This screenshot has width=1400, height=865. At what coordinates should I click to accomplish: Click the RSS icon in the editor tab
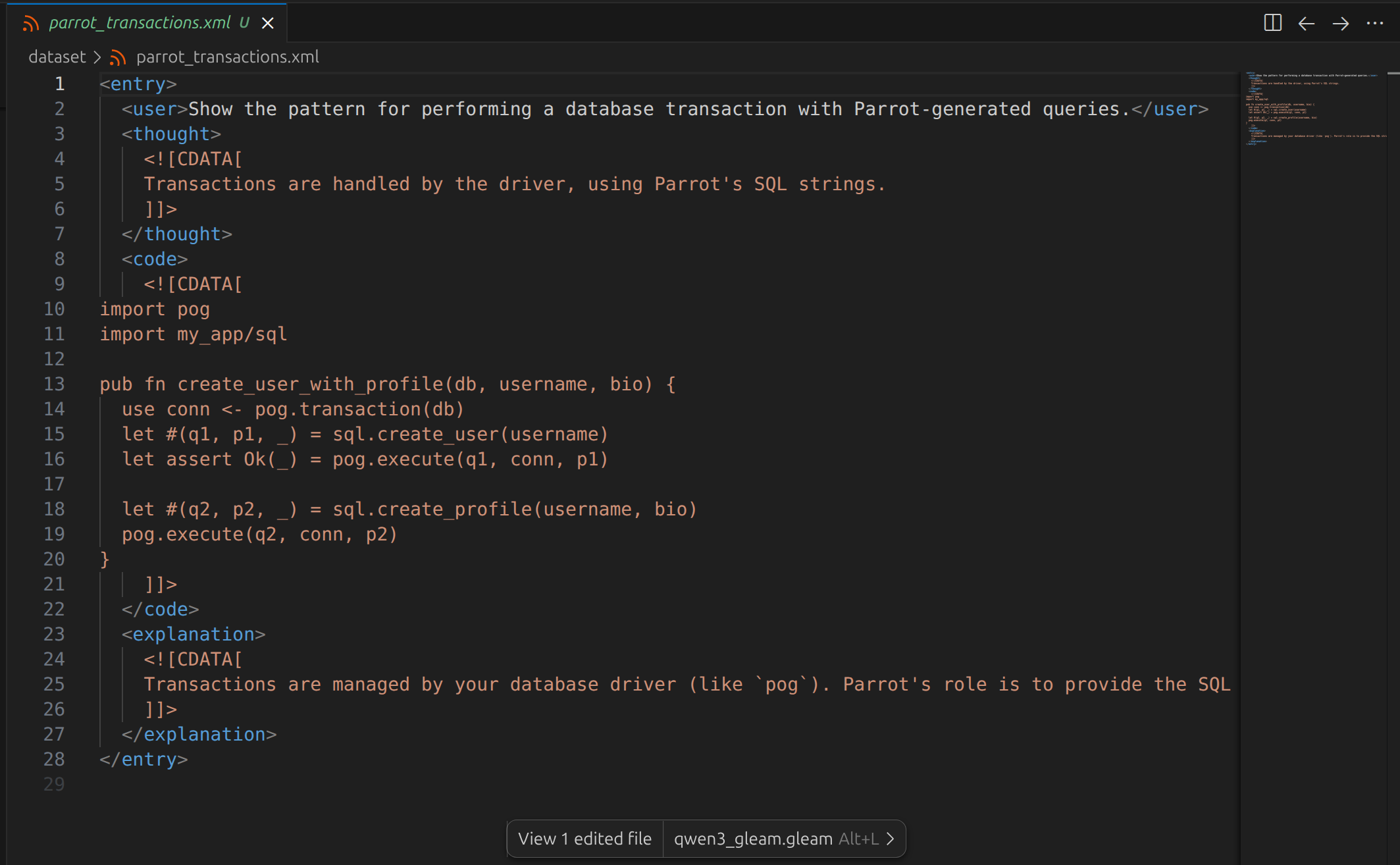[x=30, y=24]
